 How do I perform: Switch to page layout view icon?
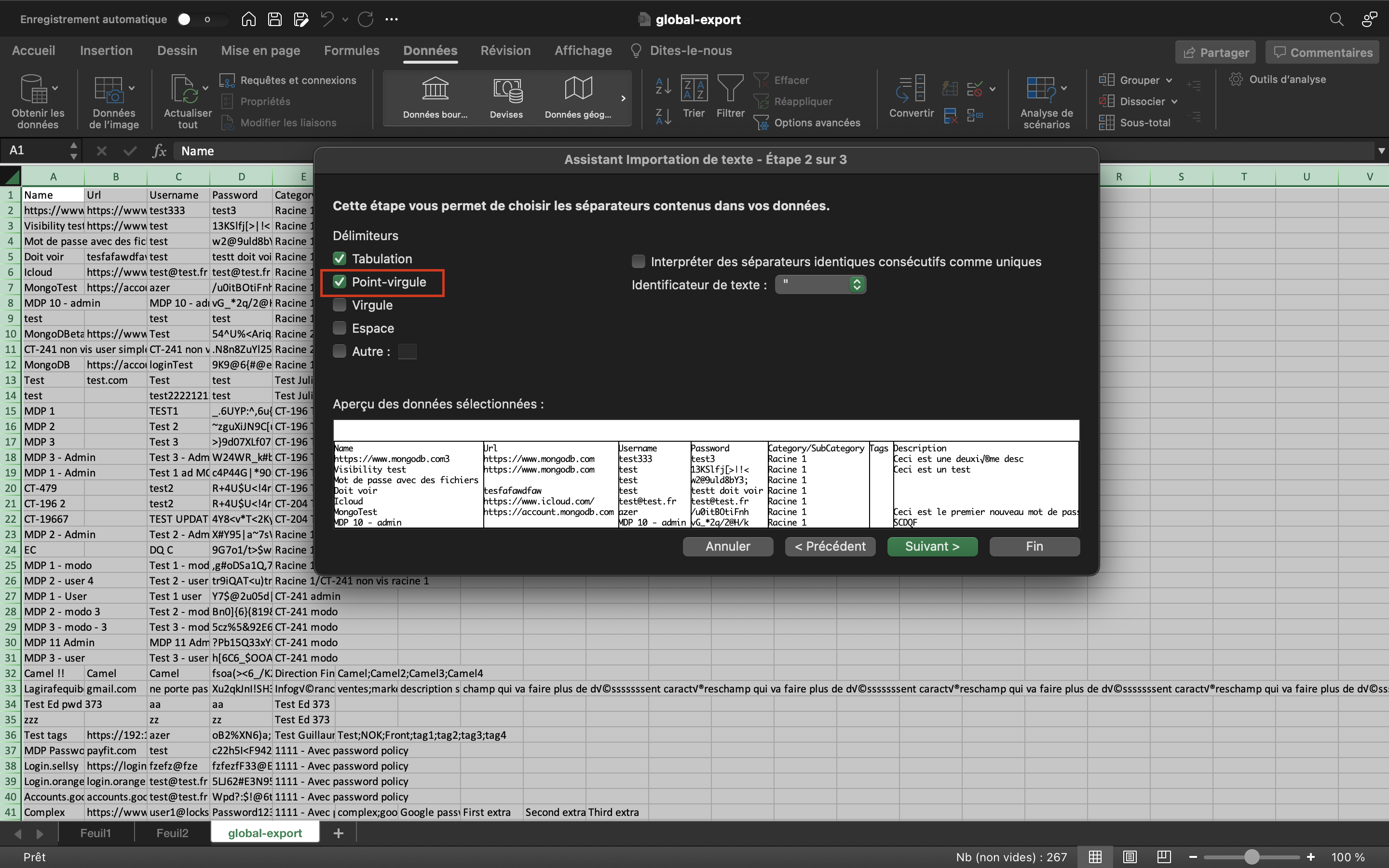click(1130, 856)
